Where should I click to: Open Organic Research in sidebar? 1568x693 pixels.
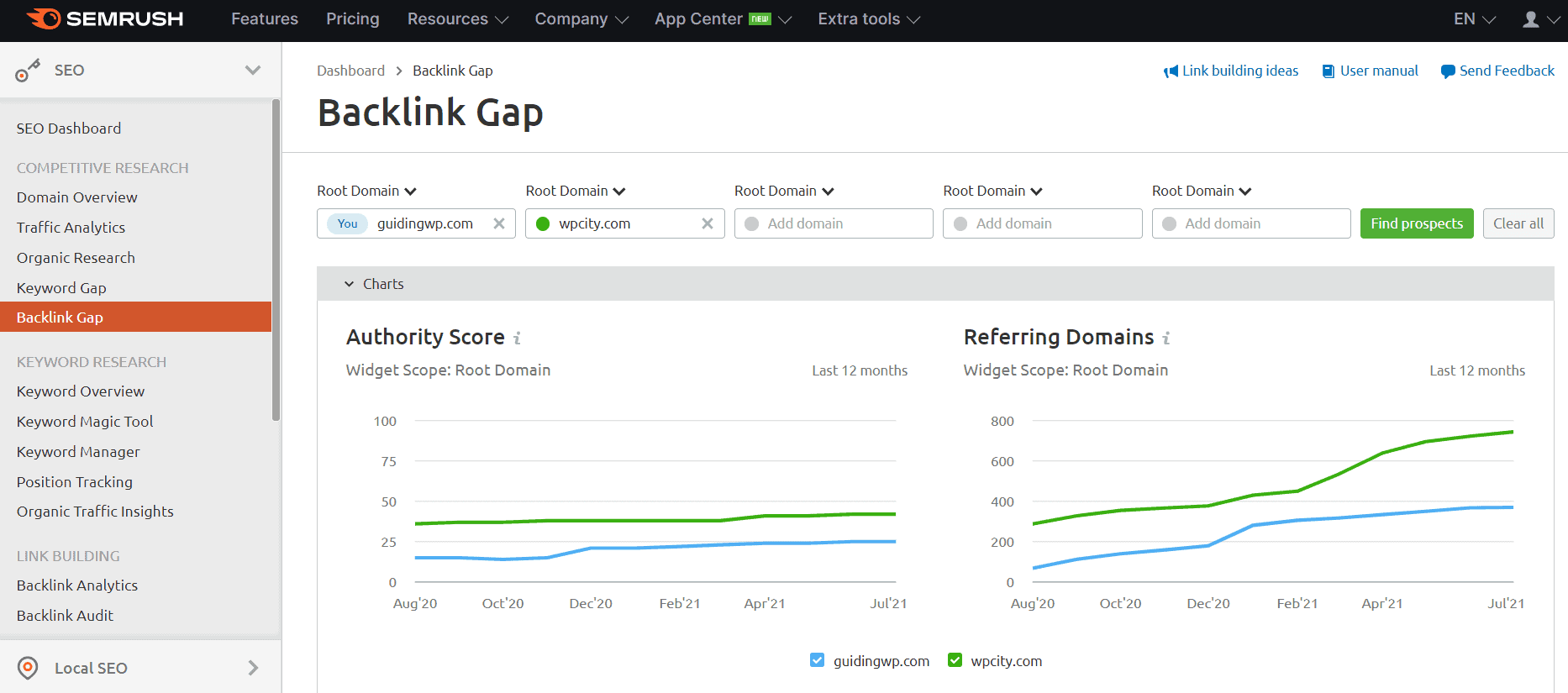tap(76, 258)
